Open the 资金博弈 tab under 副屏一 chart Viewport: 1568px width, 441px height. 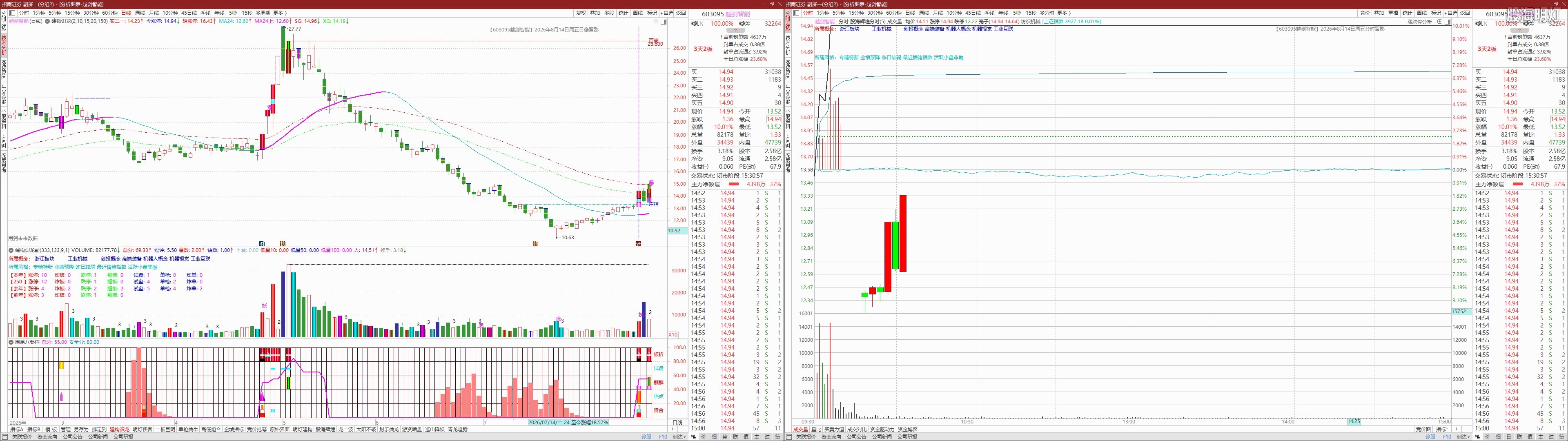tap(908, 430)
